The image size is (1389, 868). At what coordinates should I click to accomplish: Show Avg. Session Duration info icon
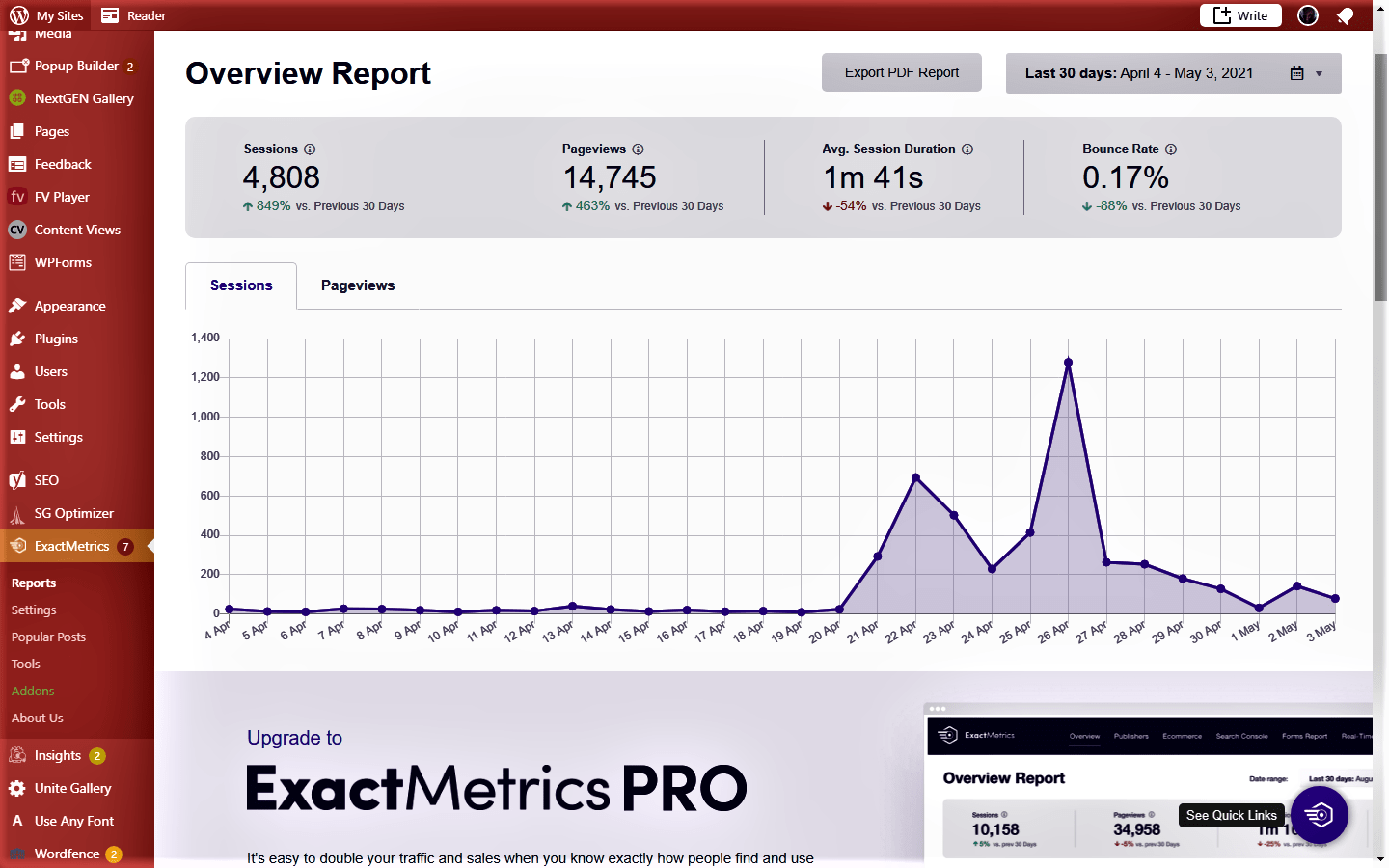(x=967, y=149)
